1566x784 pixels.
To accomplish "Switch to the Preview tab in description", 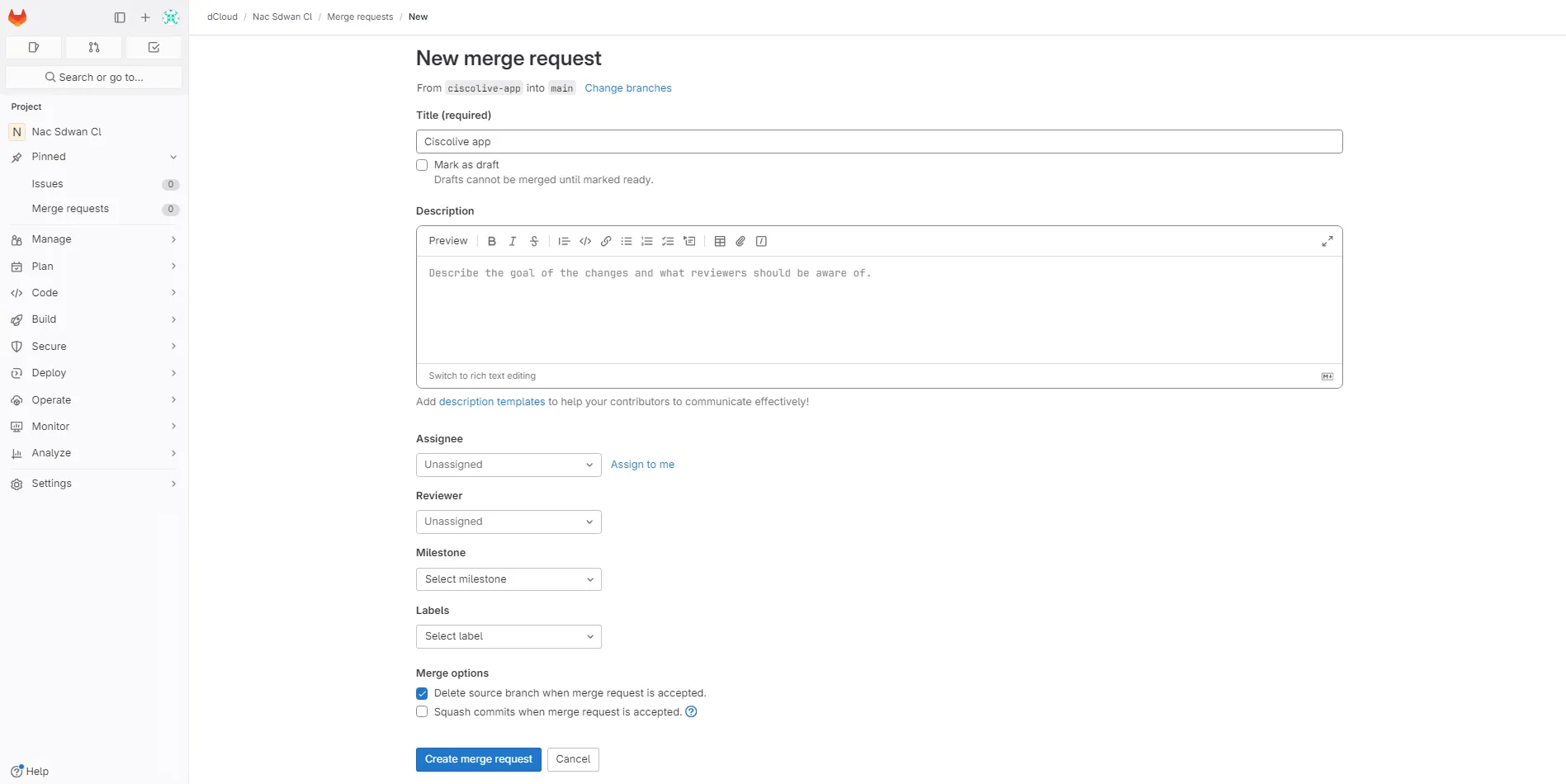I will (447, 241).
